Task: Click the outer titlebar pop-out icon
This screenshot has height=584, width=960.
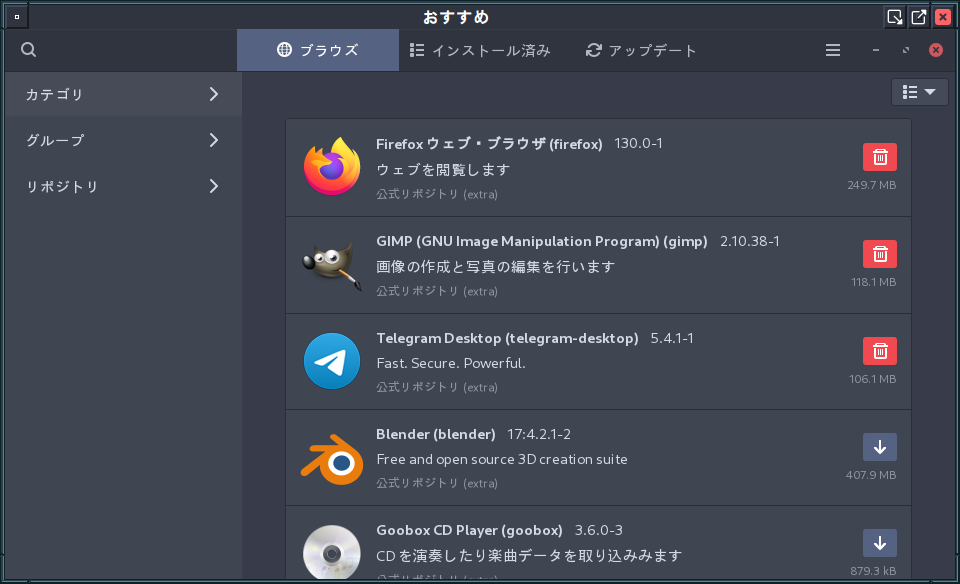Action: tap(918, 17)
